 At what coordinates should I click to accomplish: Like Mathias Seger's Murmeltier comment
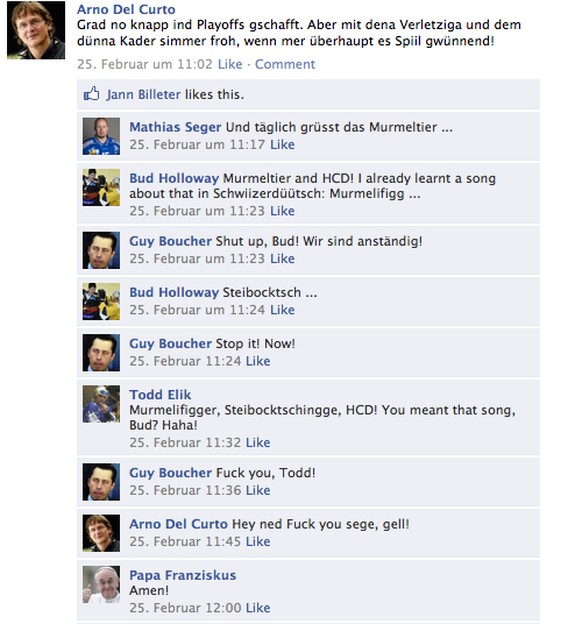[x=282, y=144]
